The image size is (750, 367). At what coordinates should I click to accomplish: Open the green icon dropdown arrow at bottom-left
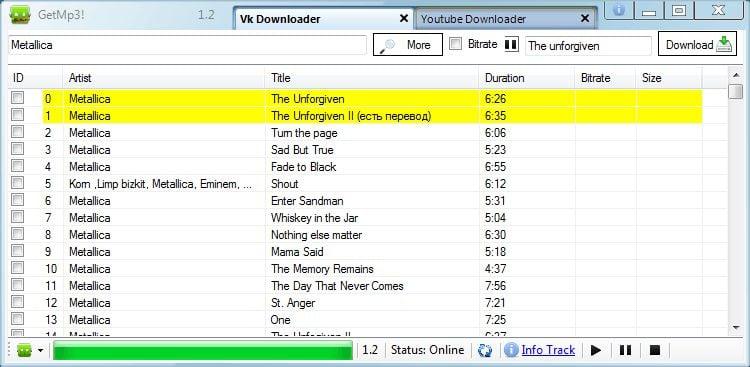click(x=40, y=351)
